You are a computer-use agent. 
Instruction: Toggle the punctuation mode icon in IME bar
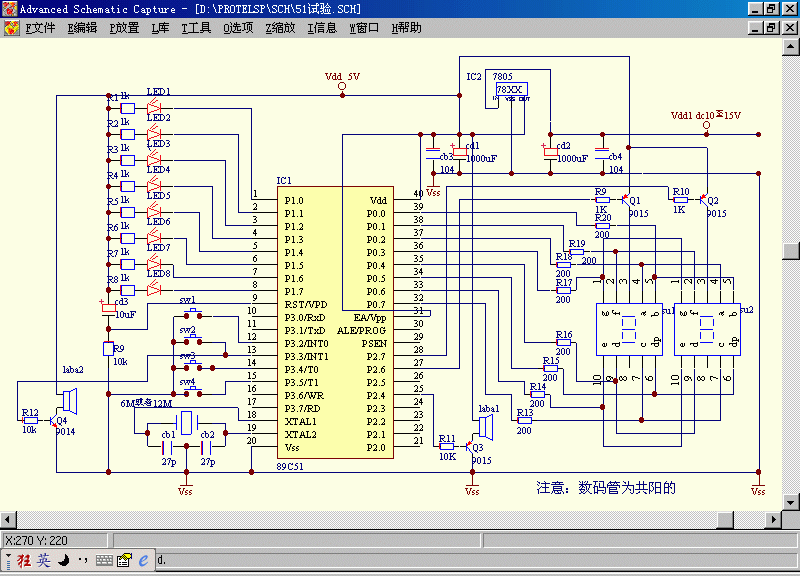point(83,560)
